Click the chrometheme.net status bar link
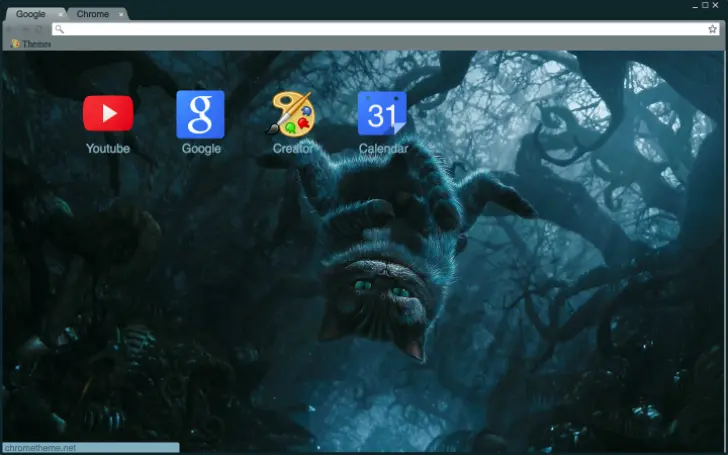Viewport: 728px width, 455px height. pos(40,448)
